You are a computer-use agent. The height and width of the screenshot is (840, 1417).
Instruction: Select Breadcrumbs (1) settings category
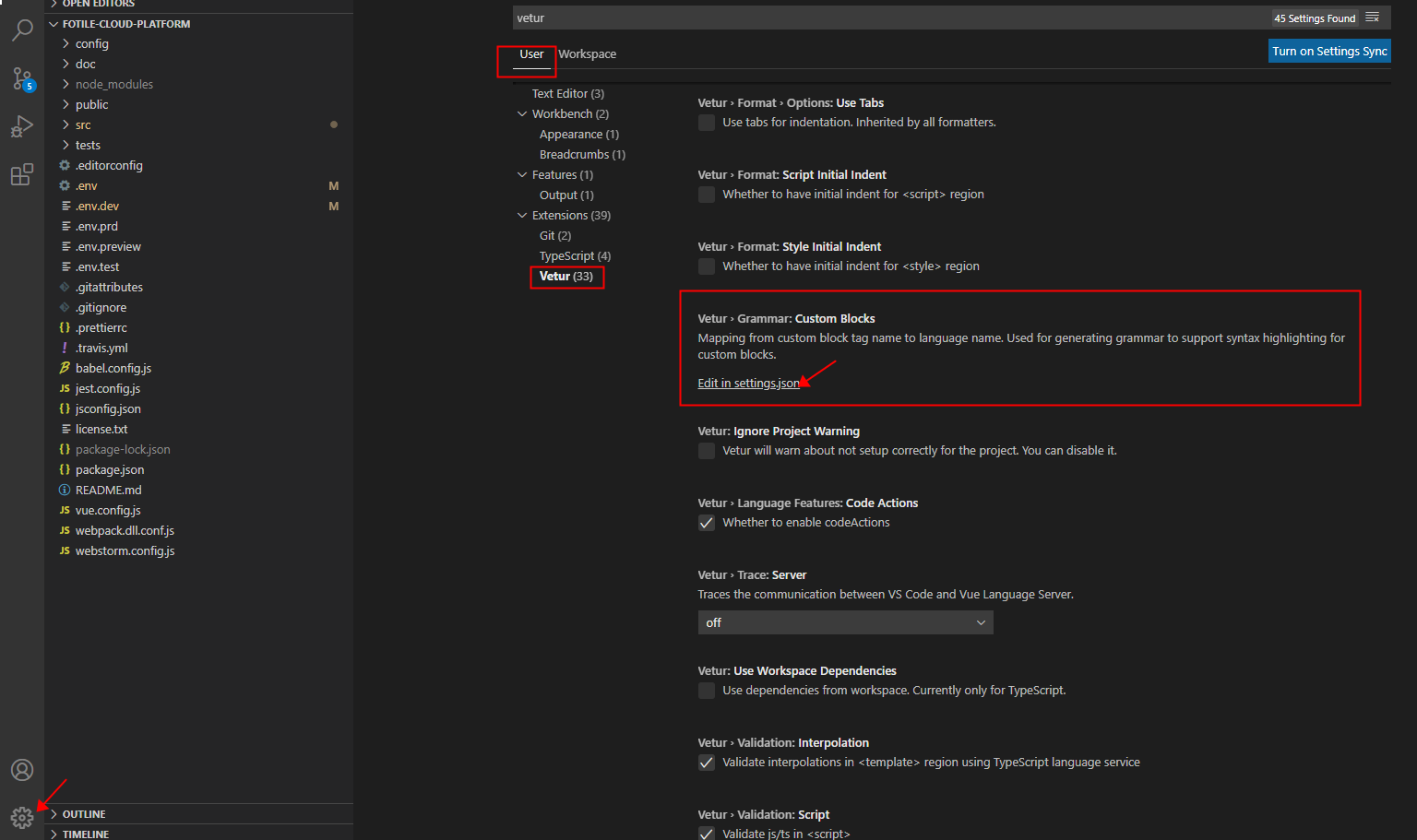(x=582, y=155)
